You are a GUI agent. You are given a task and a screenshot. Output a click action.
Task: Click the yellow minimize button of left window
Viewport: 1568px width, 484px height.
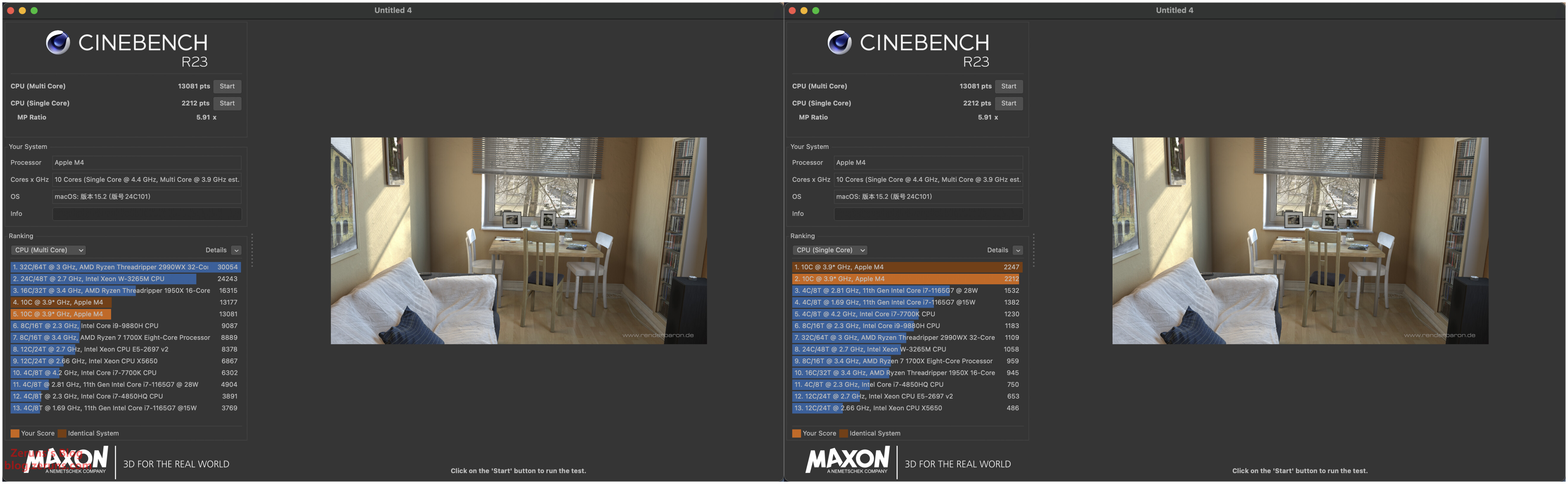coord(23,10)
